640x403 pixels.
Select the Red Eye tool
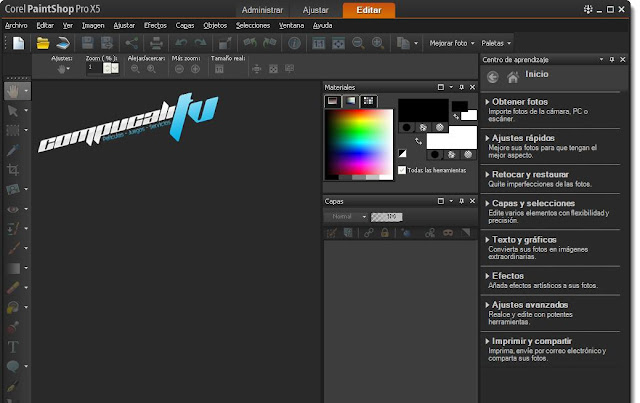coord(13,209)
